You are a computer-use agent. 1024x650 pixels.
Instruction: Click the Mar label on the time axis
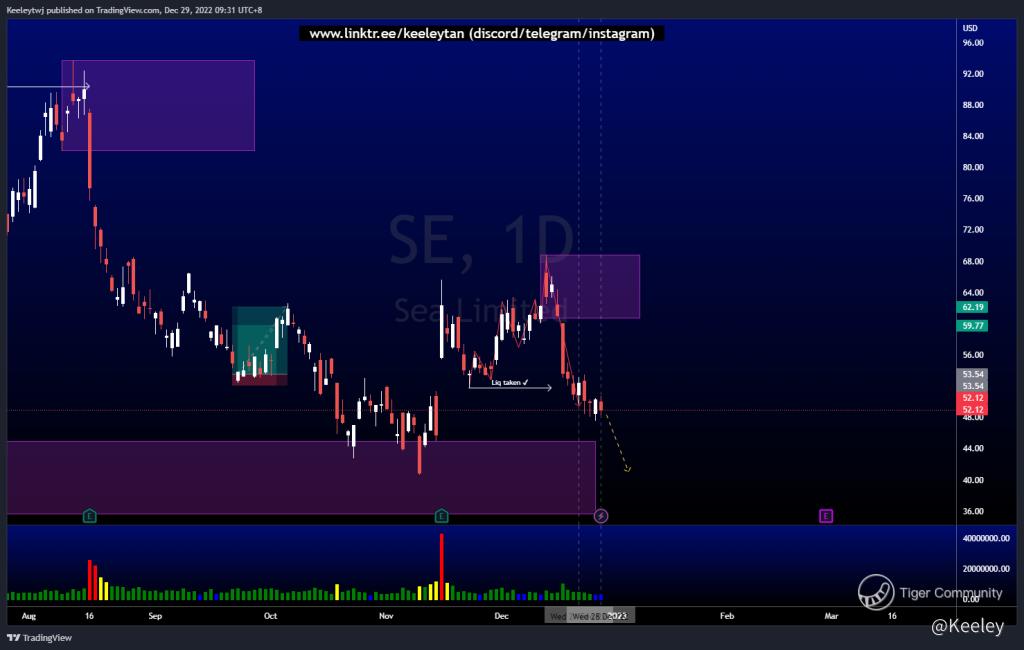click(831, 615)
